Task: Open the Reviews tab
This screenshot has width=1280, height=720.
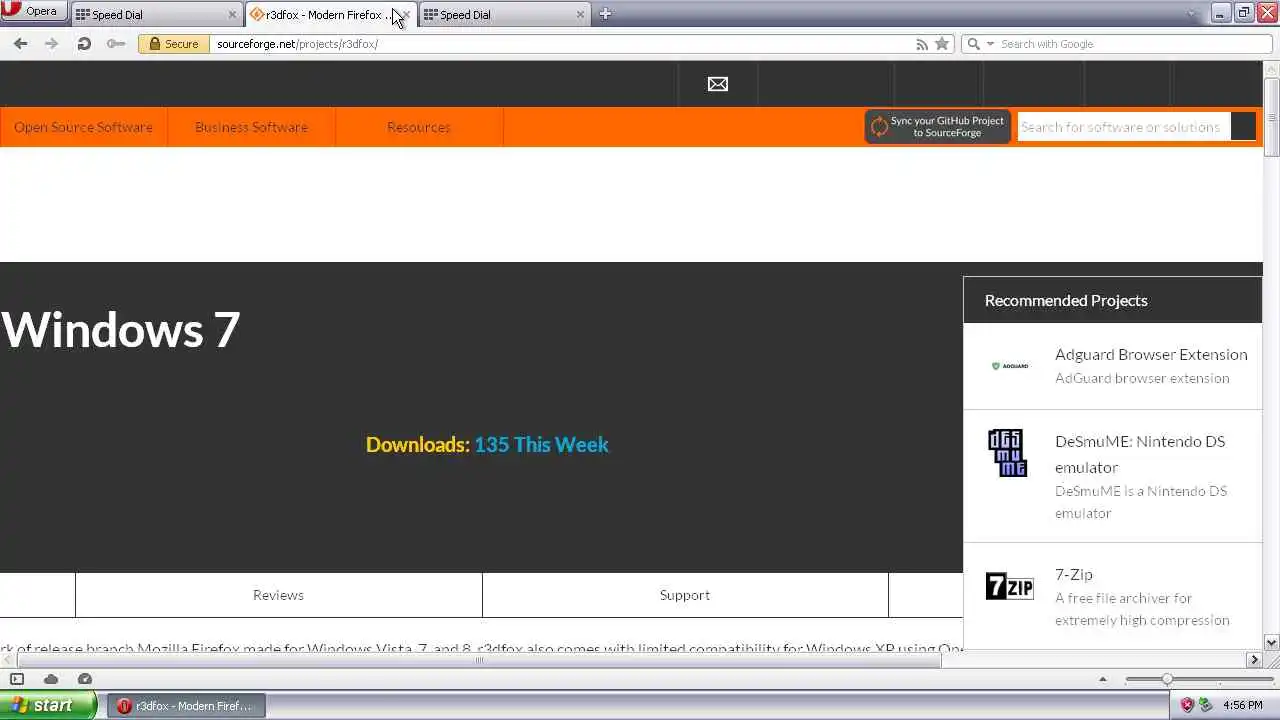Action: click(278, 595)
